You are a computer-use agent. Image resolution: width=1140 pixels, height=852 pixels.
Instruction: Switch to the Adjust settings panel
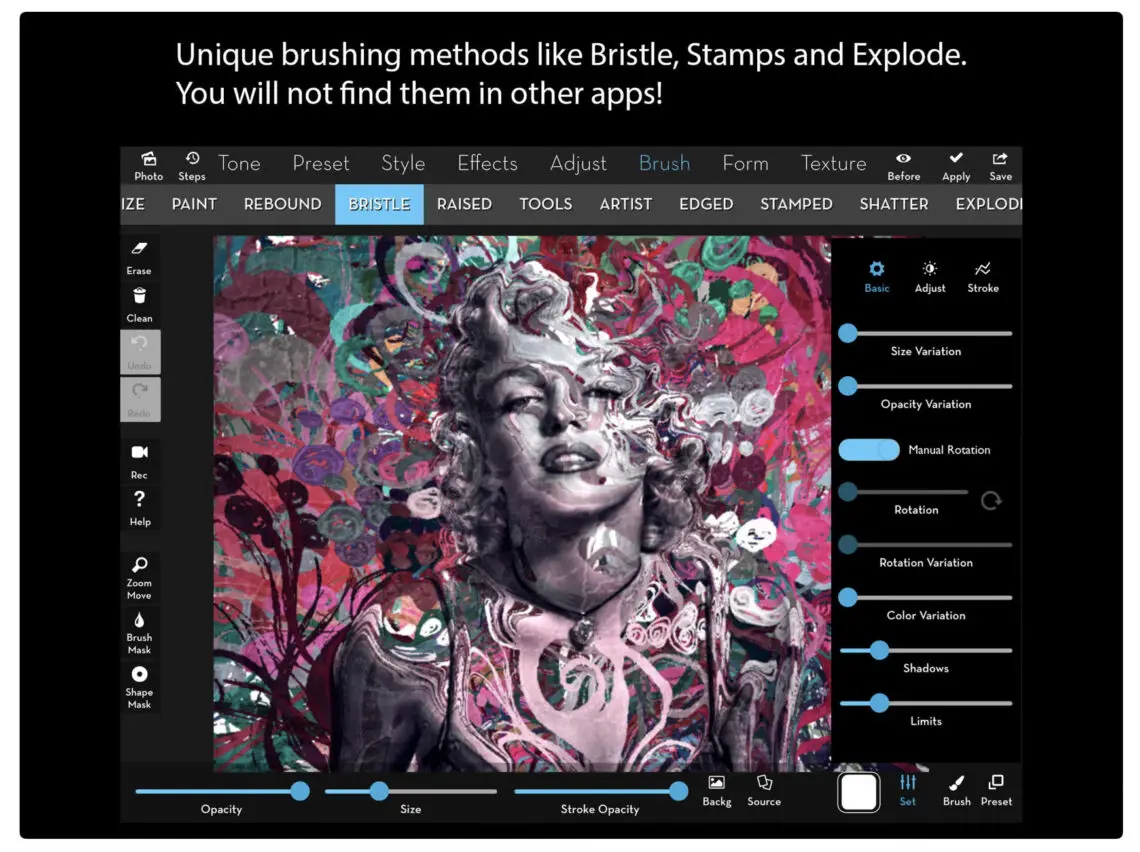[x=929, y=276]
